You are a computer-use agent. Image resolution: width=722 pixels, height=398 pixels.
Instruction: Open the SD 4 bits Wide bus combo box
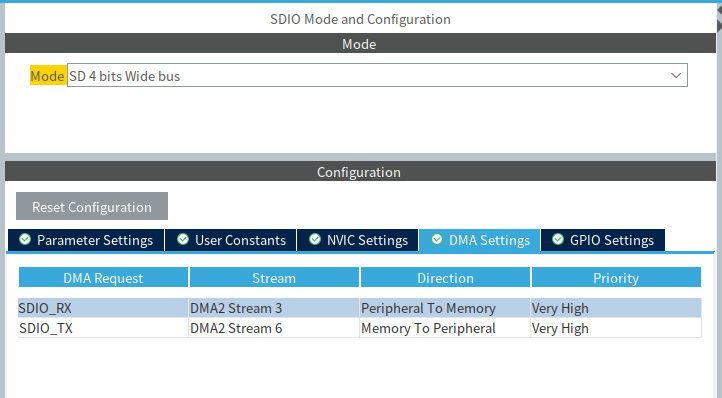point(377,76)
